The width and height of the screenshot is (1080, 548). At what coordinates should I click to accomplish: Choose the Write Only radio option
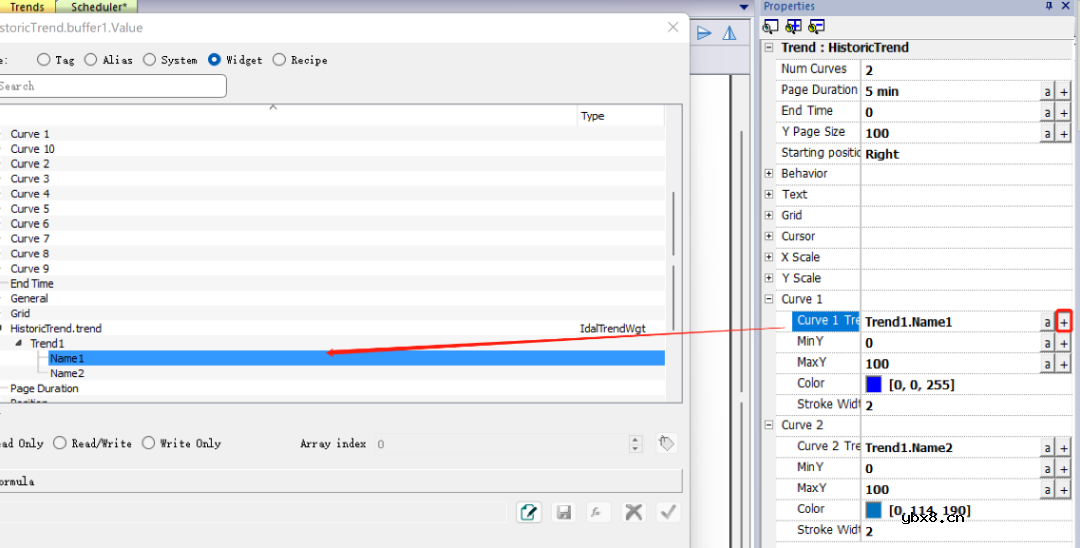[x=149, y=443]
